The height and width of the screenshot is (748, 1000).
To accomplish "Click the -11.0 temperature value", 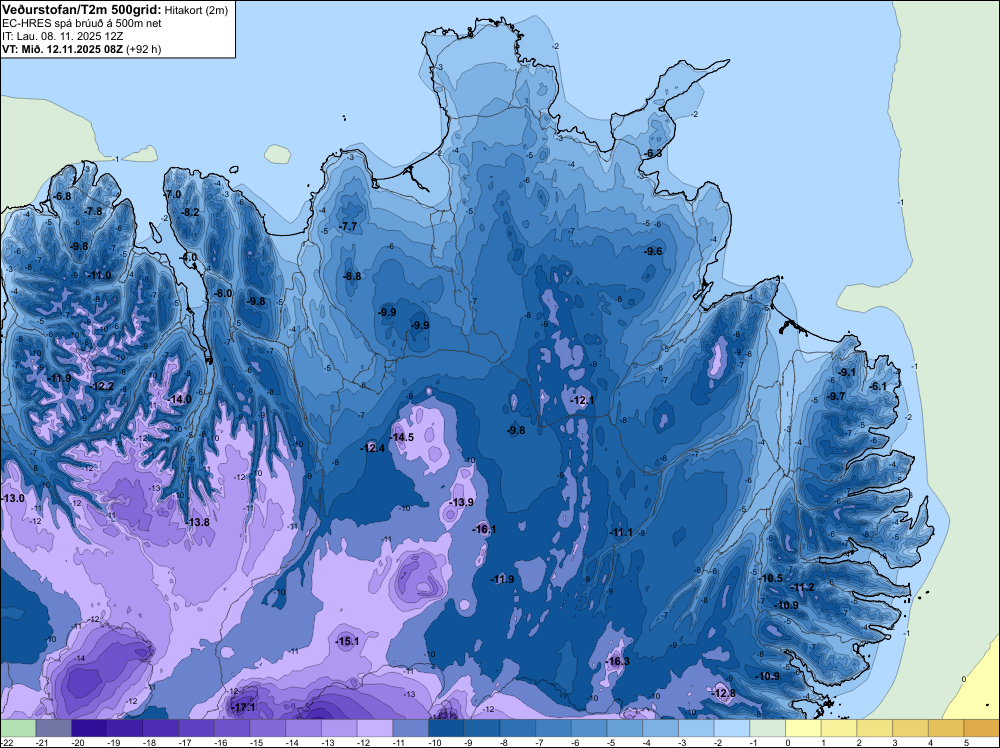I will (x=99, y=275).
